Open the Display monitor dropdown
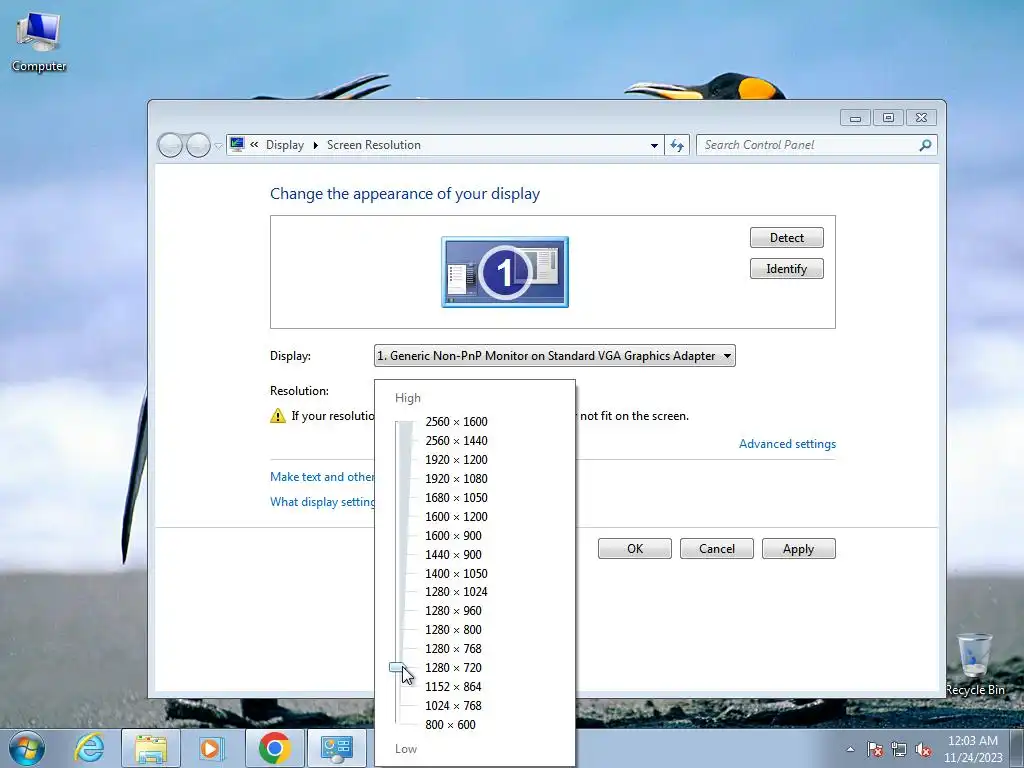This screenshot has width=1024, height=768. pos(554,356)
